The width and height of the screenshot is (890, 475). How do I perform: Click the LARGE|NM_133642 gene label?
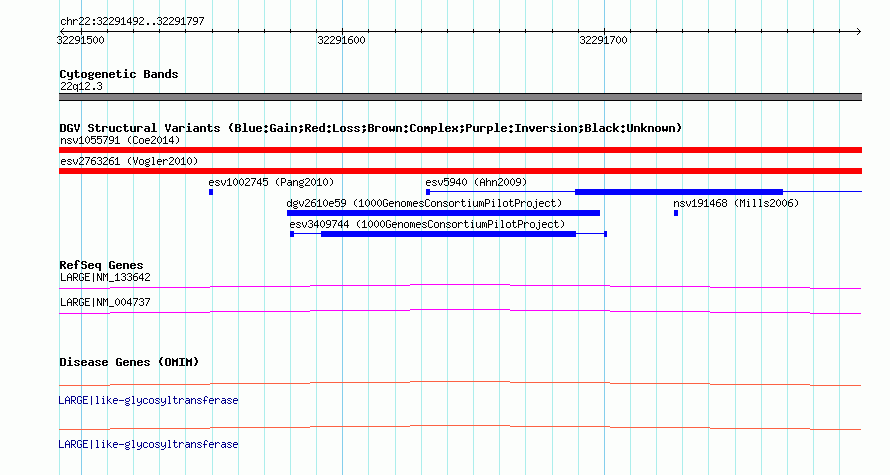point(105,278)
